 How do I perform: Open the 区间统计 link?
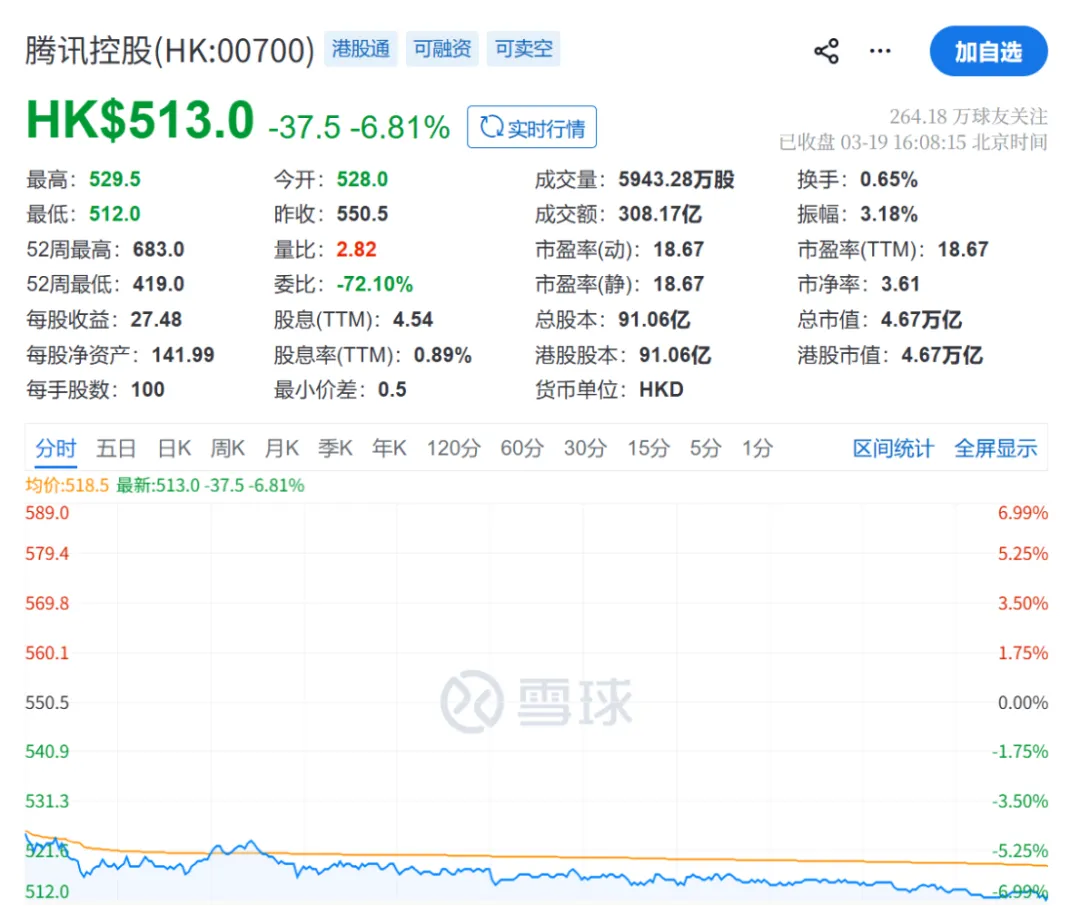pos(893,449)
